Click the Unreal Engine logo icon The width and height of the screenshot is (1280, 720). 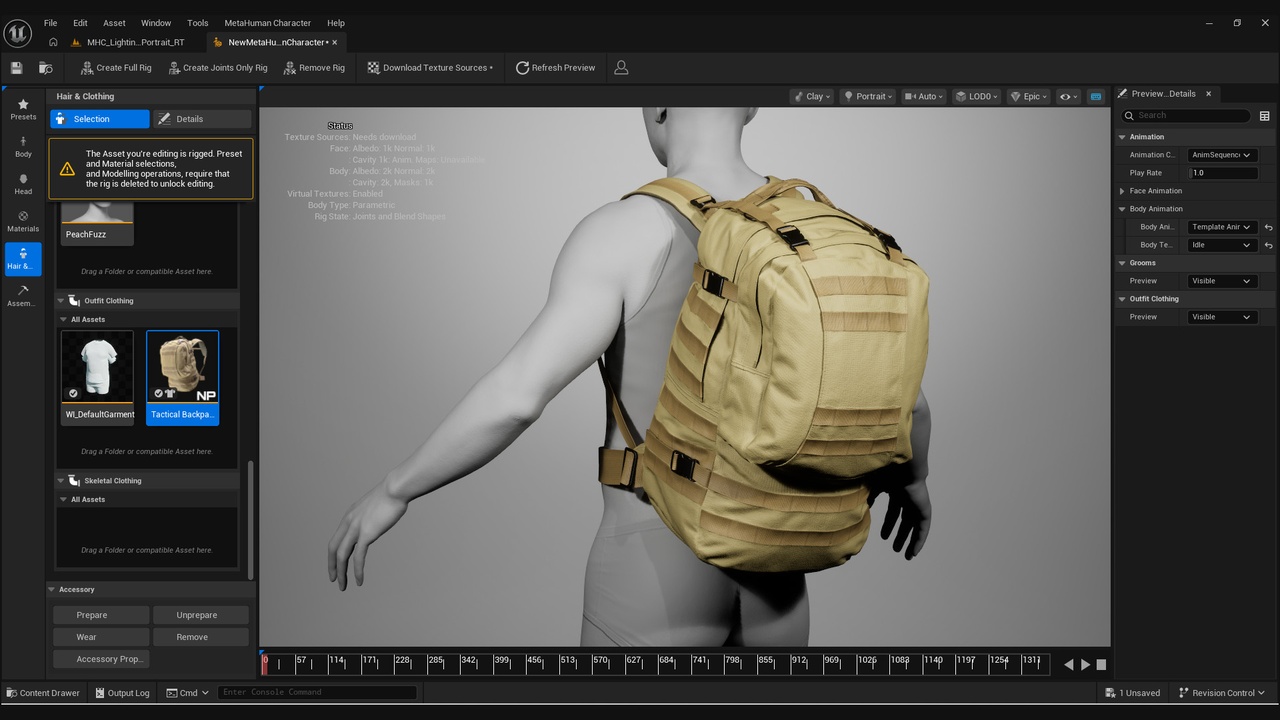coord(17,33)
